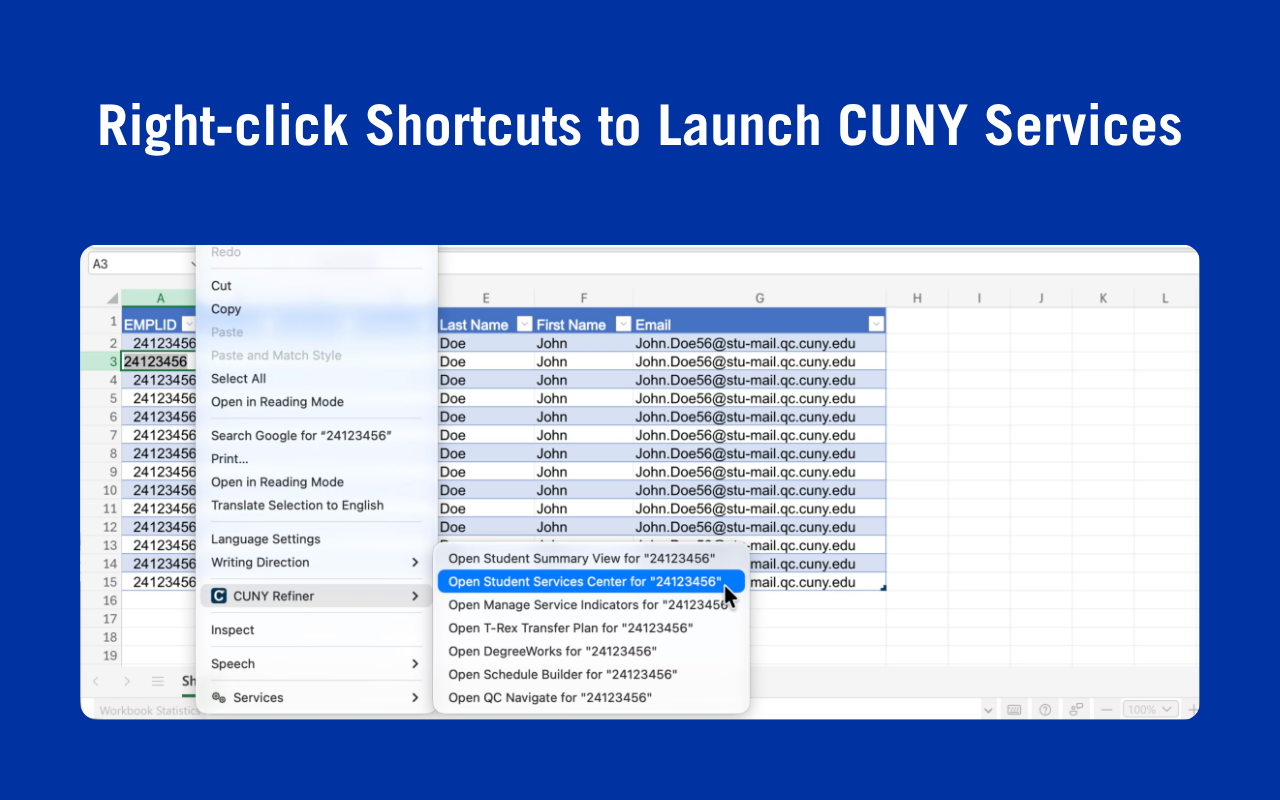The width and height of the screenshot is (1280, 800).
Task: Select column G header
Action: [x=760, y=298]
